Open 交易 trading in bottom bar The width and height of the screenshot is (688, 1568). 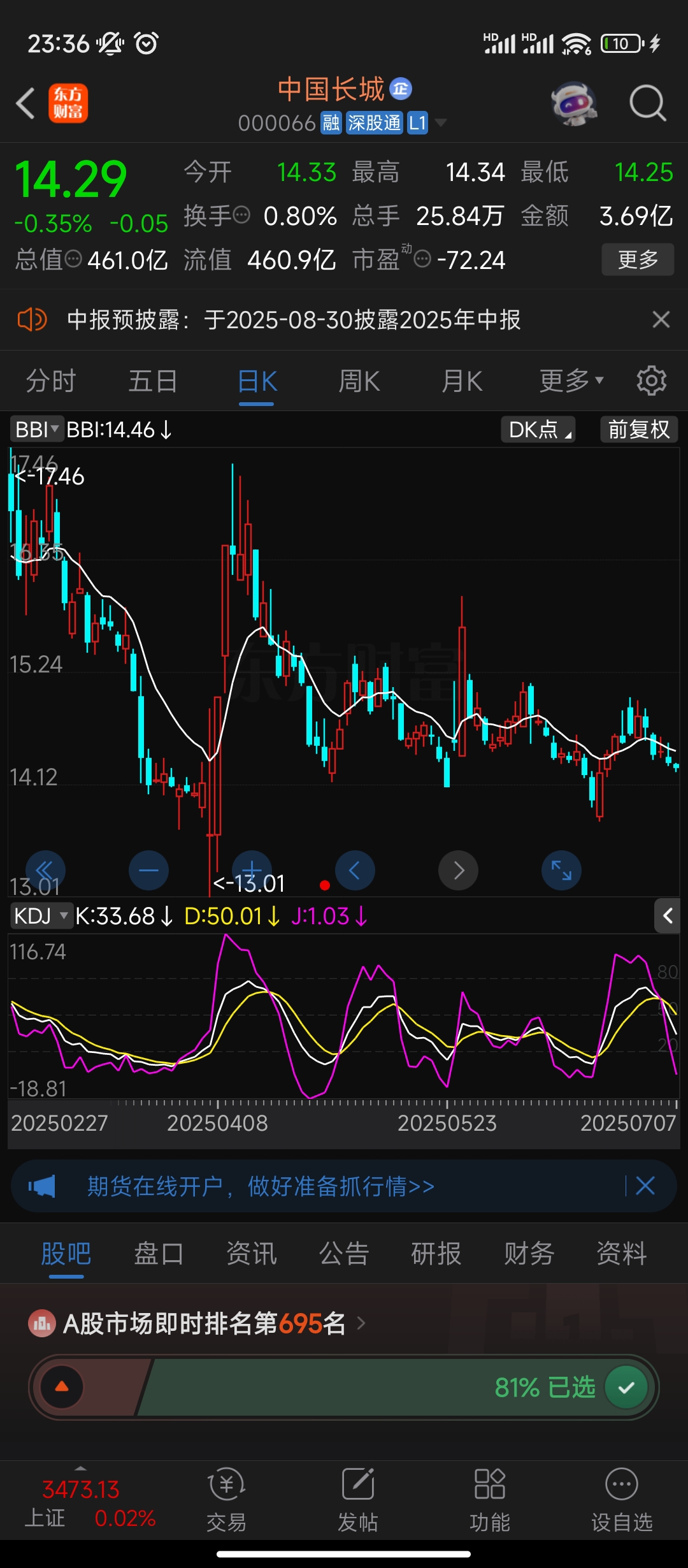point(226,1500)
